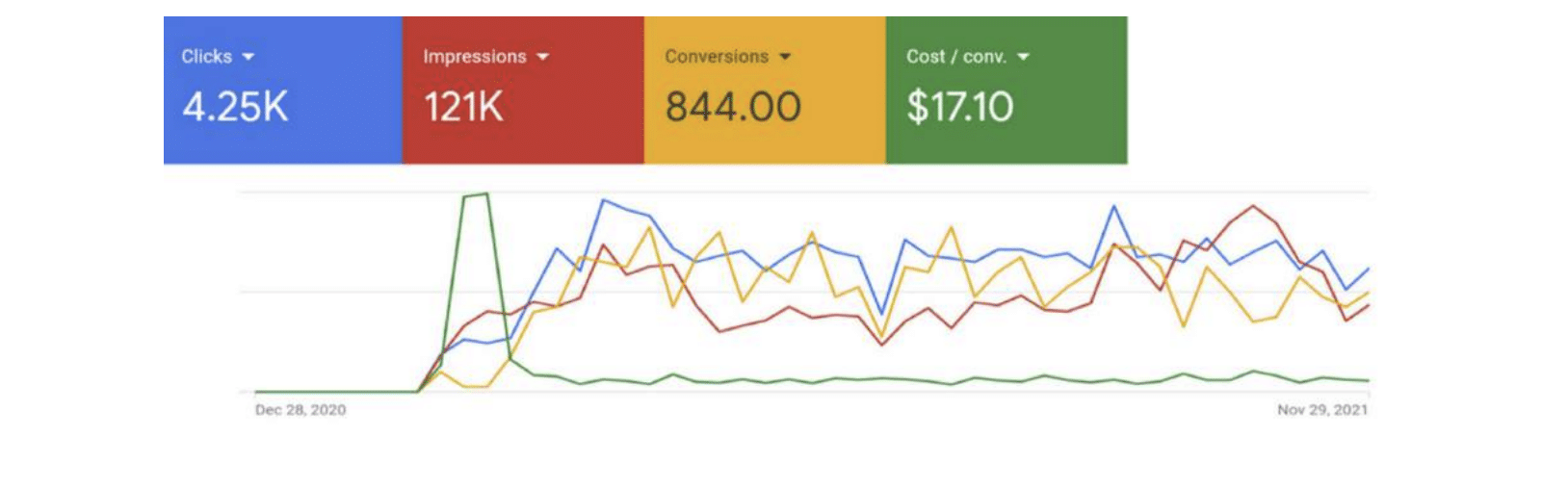Click the Dec 28, 2020 start date label
This screenshot has height=489, width=1568.
tap(301, 410)
